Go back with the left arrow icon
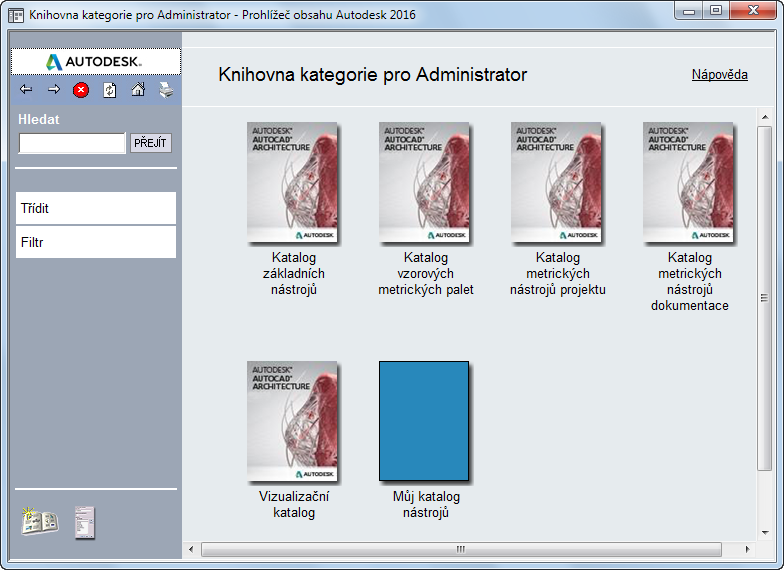This screenshot has width=784, height=570. [26, 90]
